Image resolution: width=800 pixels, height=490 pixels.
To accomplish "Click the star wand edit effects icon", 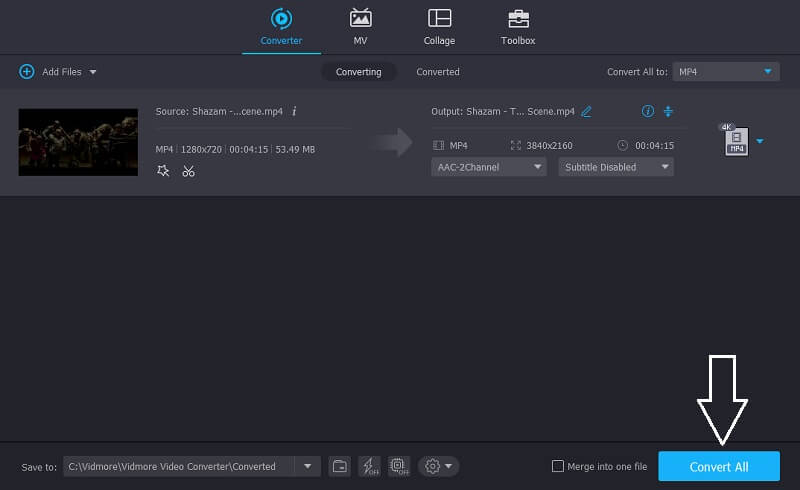I will pos(163,171).
